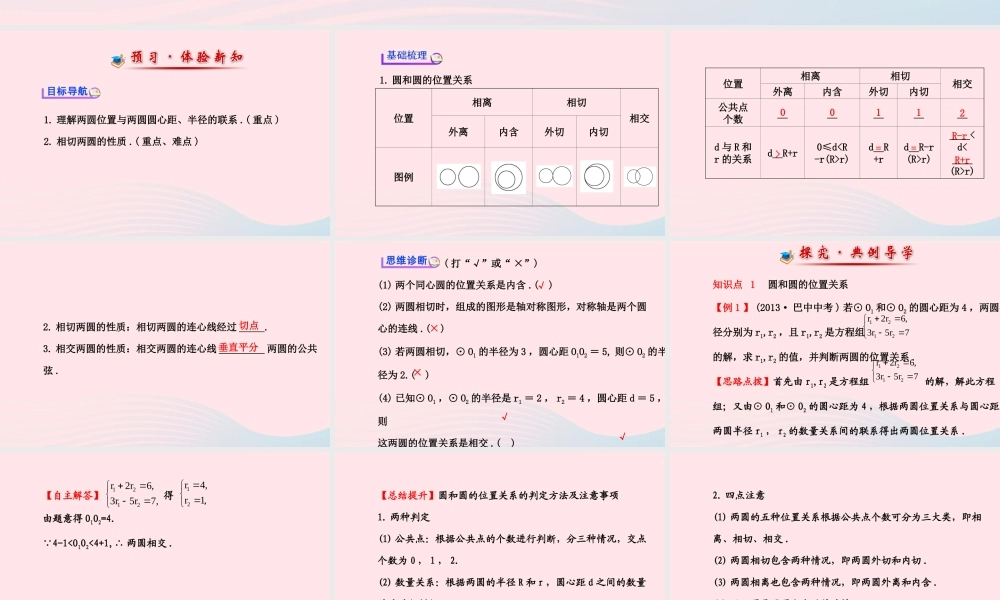Click the red 2 under 相交 column
Image resolution: width=1000 pixels, height=600 pixels.
click(x=962, y=113)
